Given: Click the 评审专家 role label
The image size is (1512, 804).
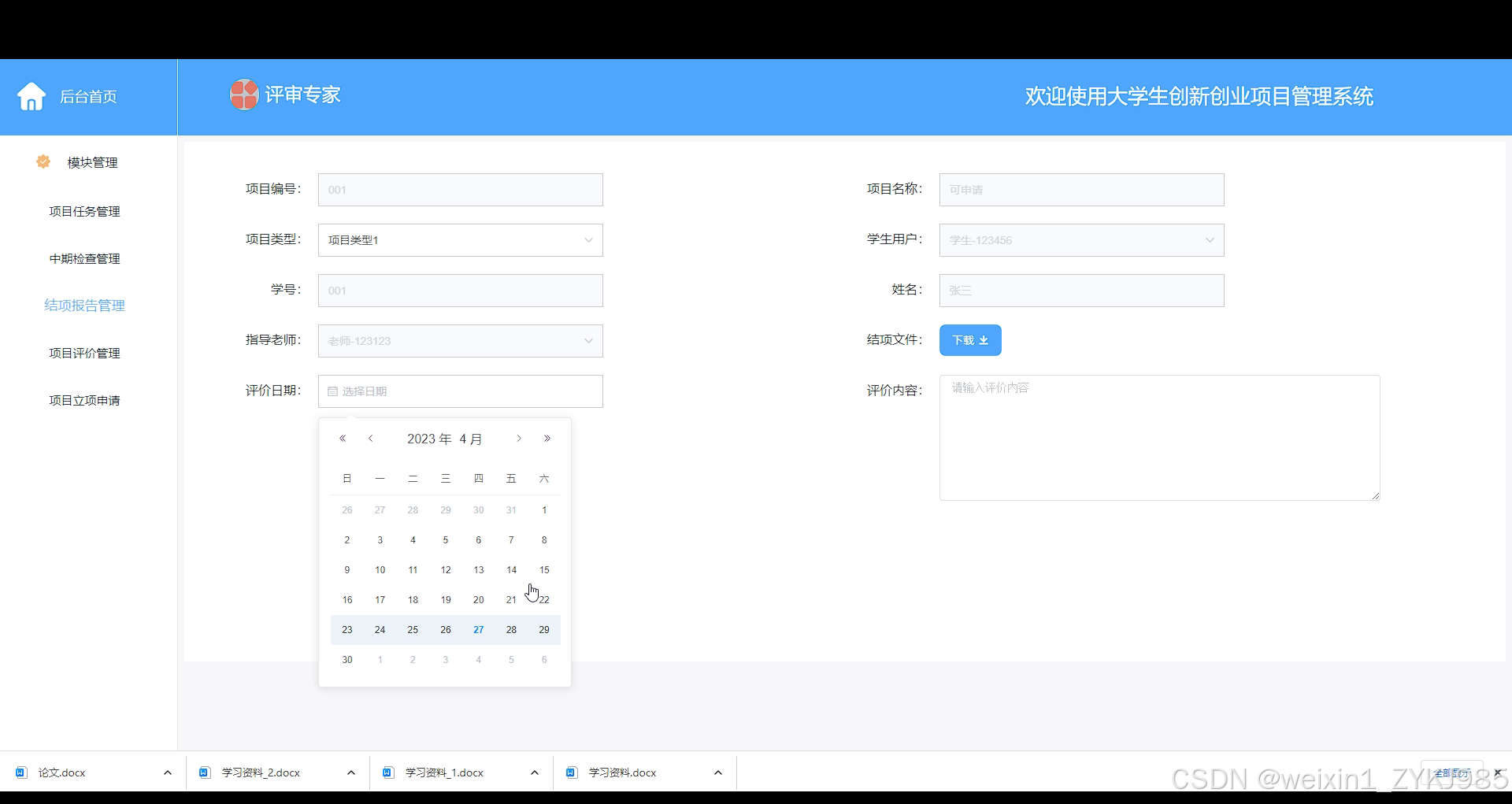Looking at the screenshot, I should pyautogui.click(x=302, y=94).
